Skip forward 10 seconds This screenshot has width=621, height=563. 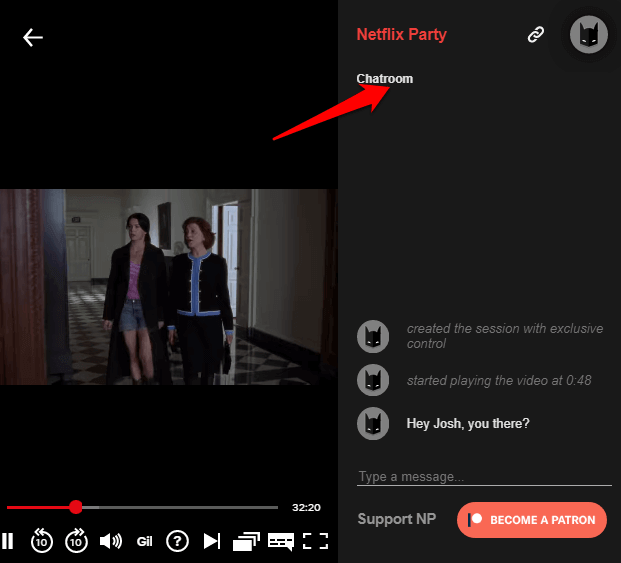point(76,540)
